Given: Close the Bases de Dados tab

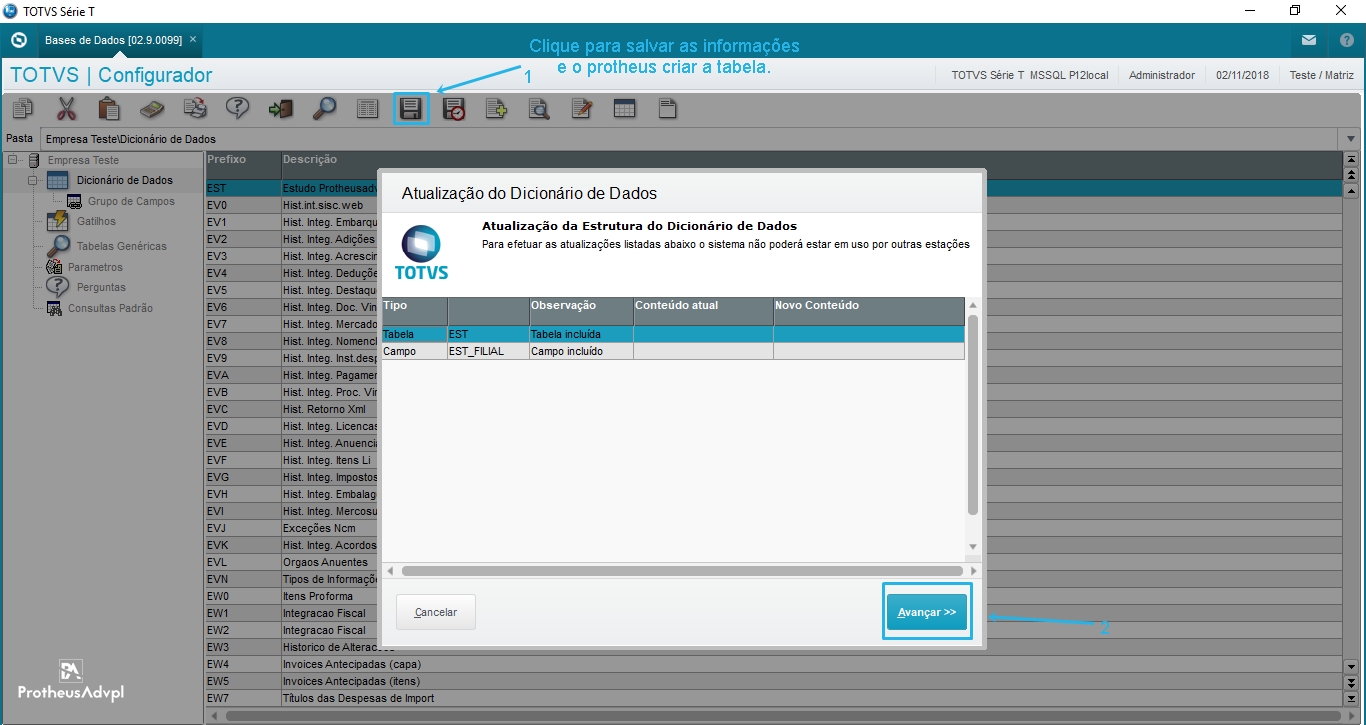Looking at the screenshot, I should 193,40.
